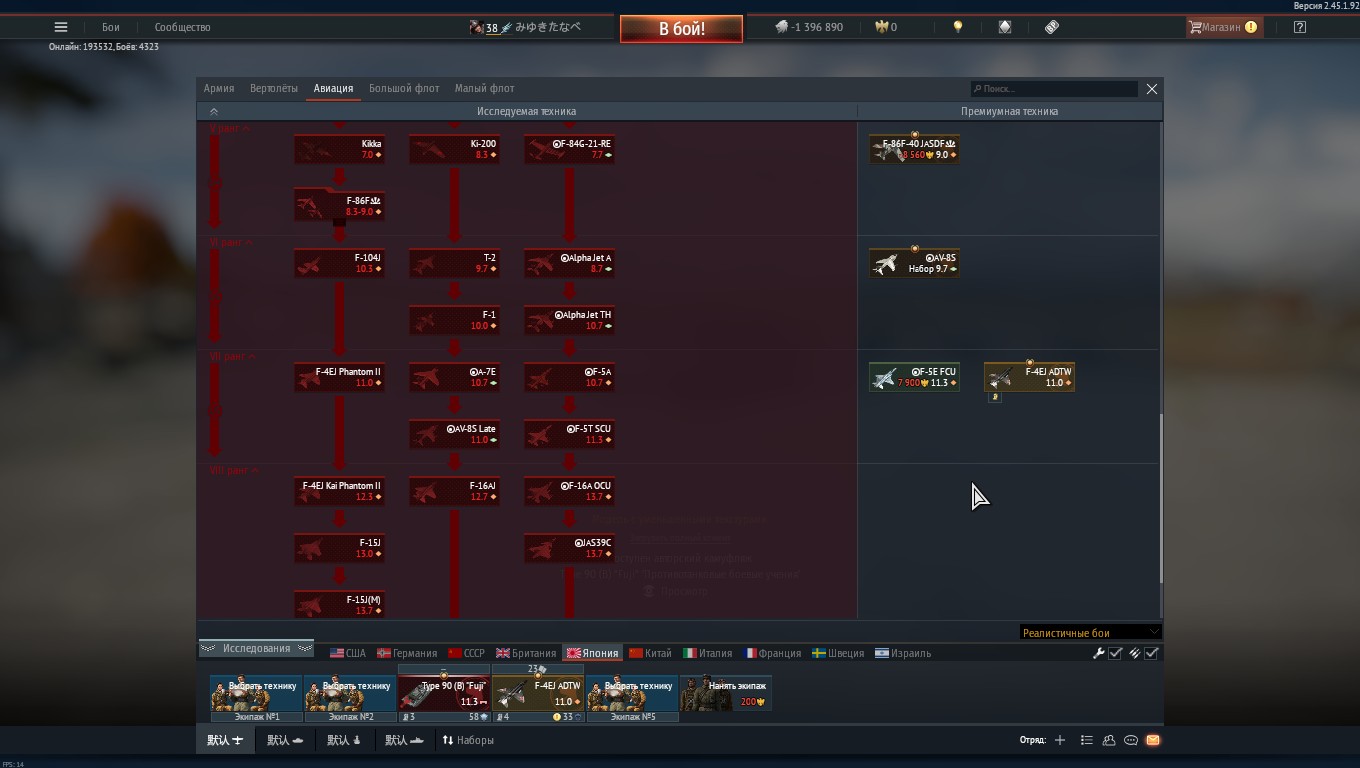
Task: Open the hamburger main menu icon
Action: (x=61, y=27)
